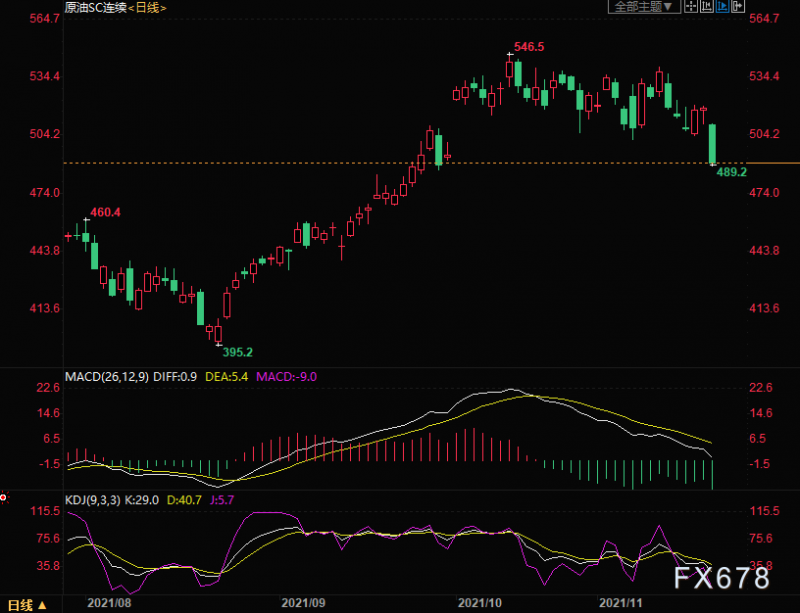This screenshot has height=613, width=800.
Task: Click the export arrow icon
Action: pyautogui.click(x=738, y=7)
